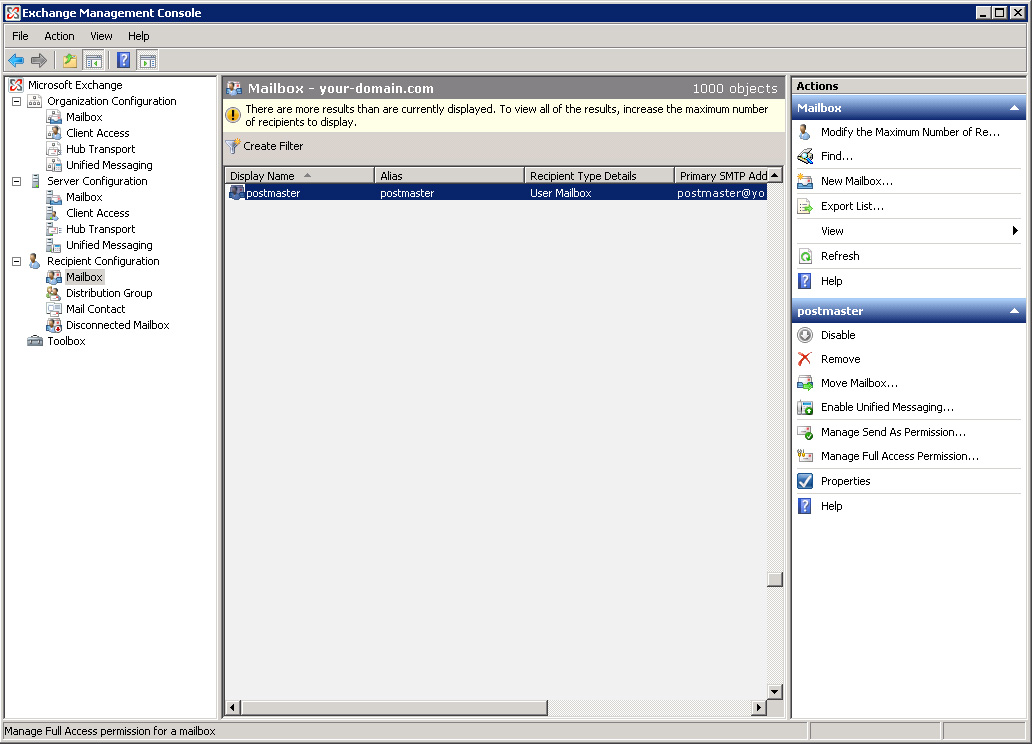Click the Manage Full Access Permission icon
Viewport: 1032px width, 744px height.
(x=805, y=456)
